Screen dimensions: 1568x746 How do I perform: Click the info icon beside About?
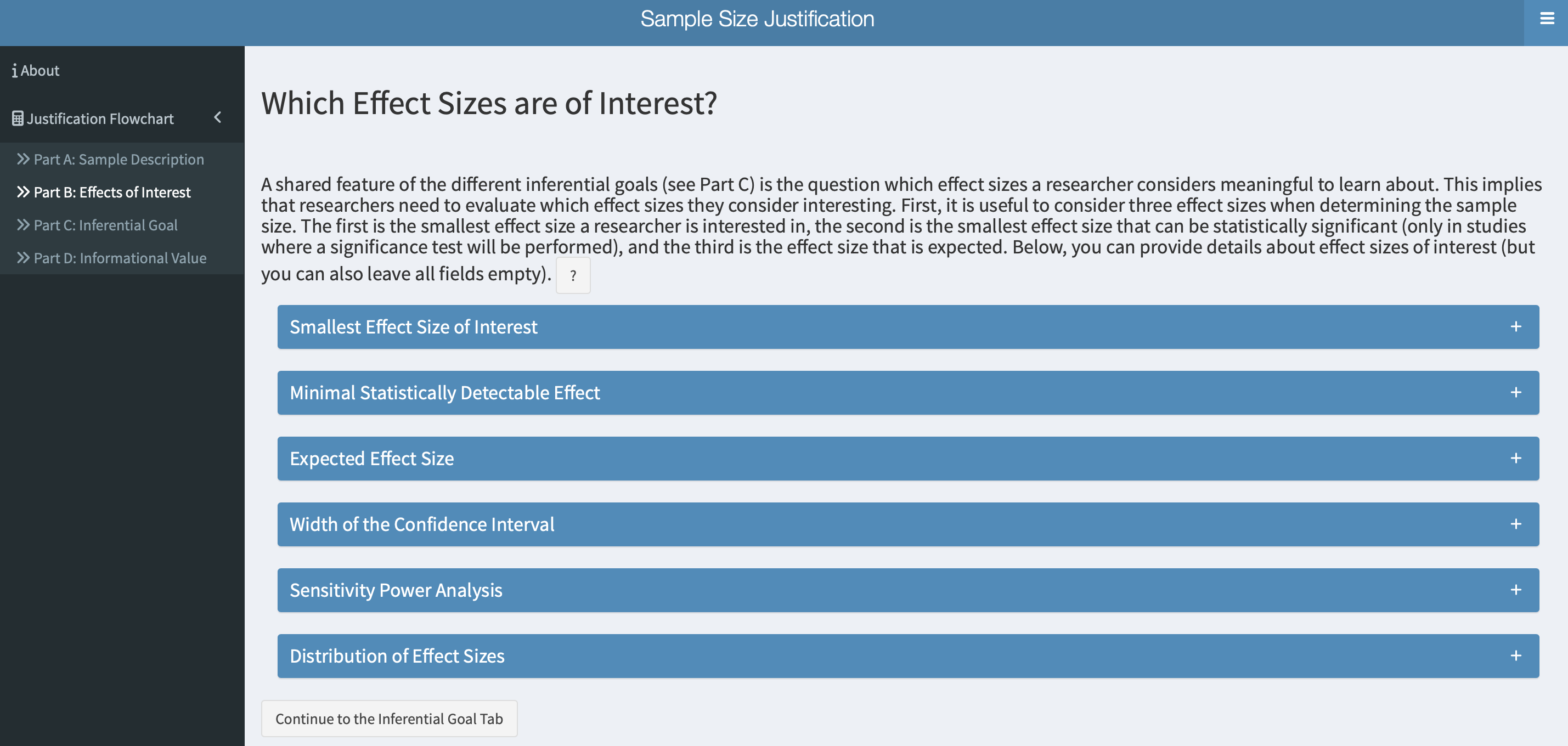(x=15, y=71)
